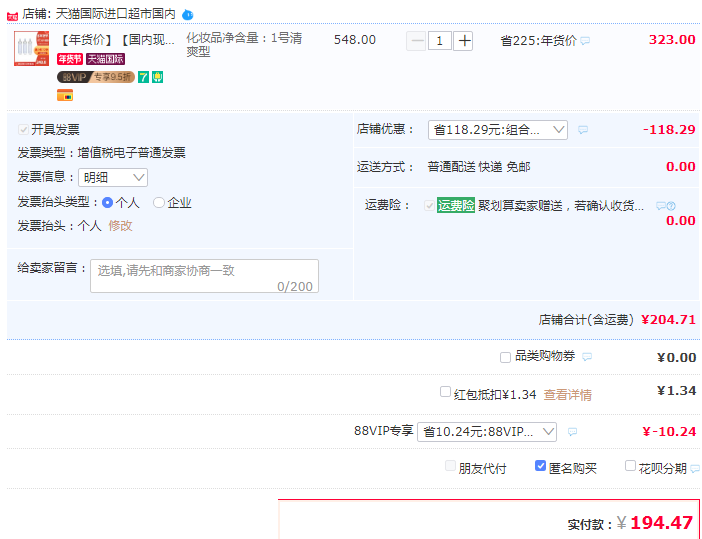This screenshot has height=539, width=702.
Task: Open the blue Wangwang chat icon by store name
Action: [188, 15]
